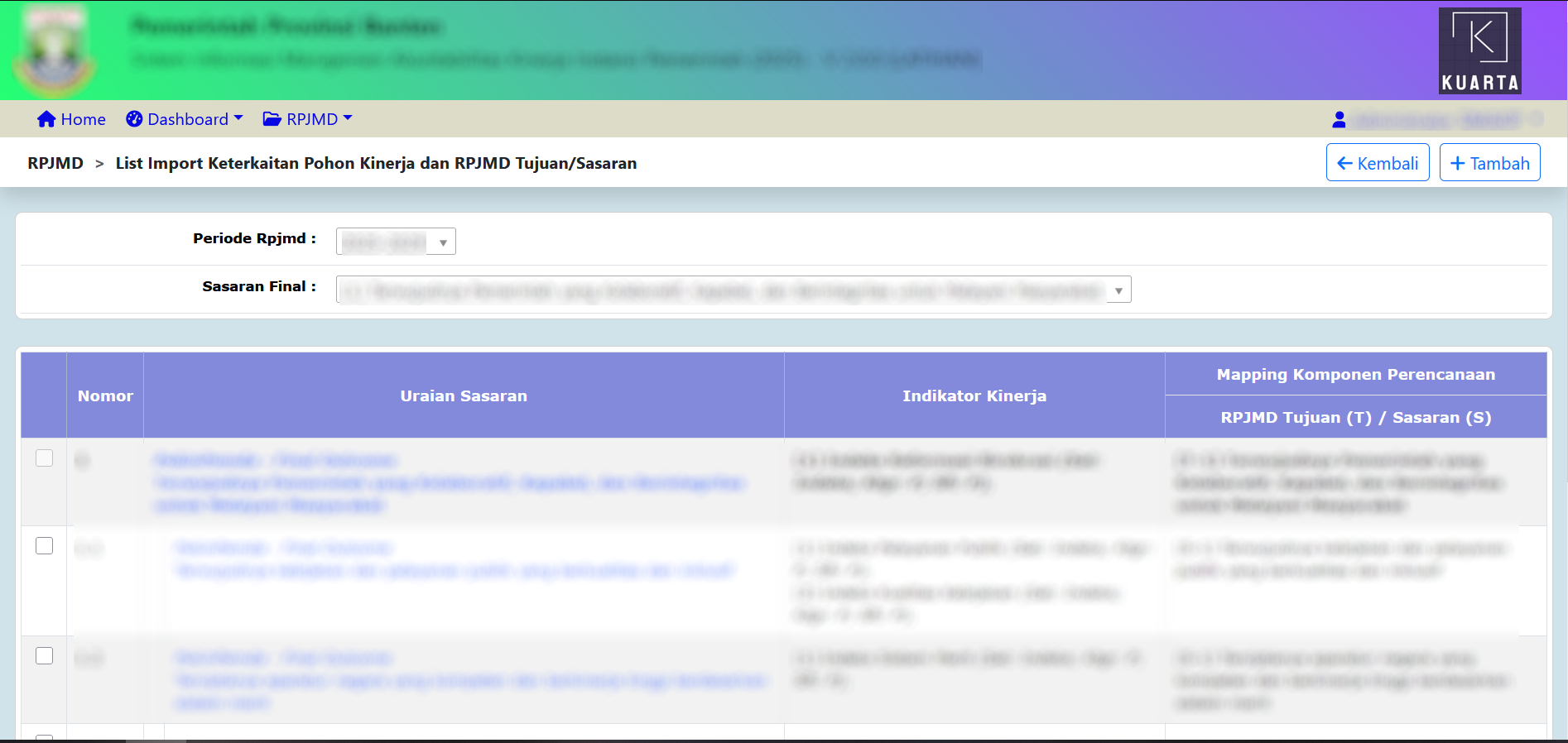Image resolution: width=1568 pixels, height=743 pixels.
Task: Click the RPJMD breadcrumb text
Action: pyautogui.click(x=55, y=163)
